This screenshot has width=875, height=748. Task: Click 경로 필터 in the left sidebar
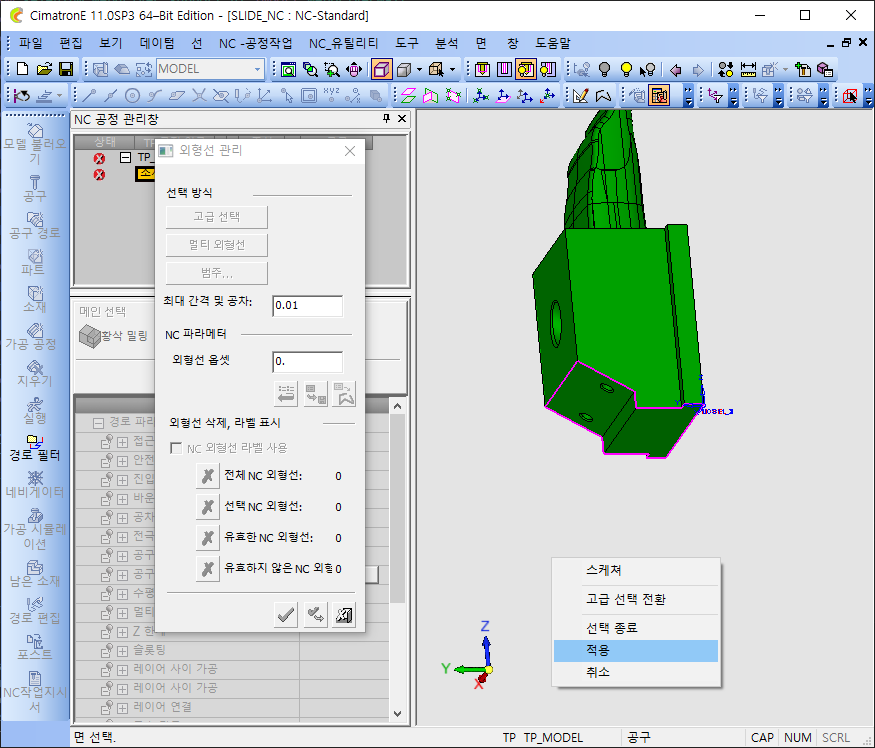click(35, 448)
